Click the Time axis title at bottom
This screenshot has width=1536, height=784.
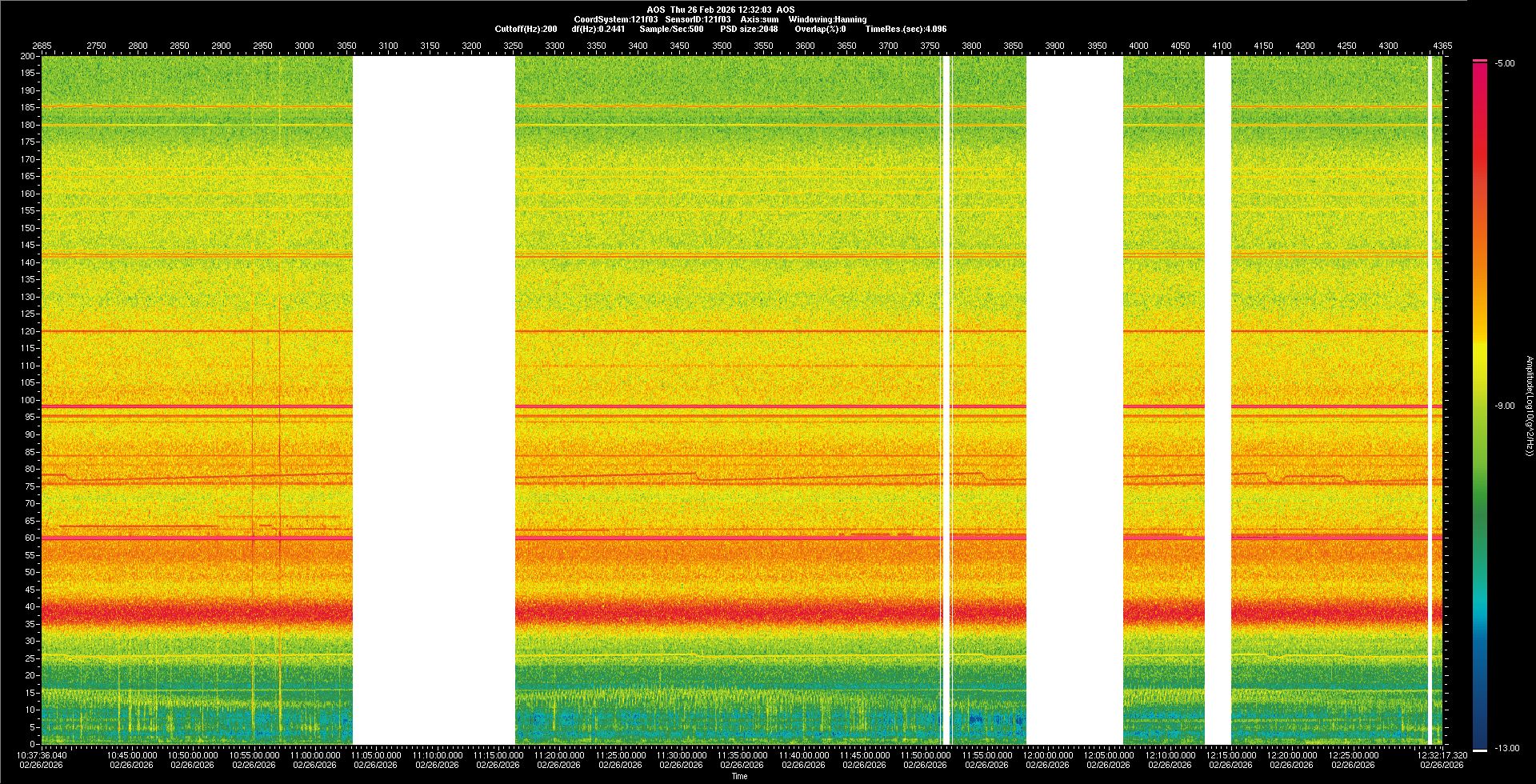pyautogui.click(x=739, y=776)
